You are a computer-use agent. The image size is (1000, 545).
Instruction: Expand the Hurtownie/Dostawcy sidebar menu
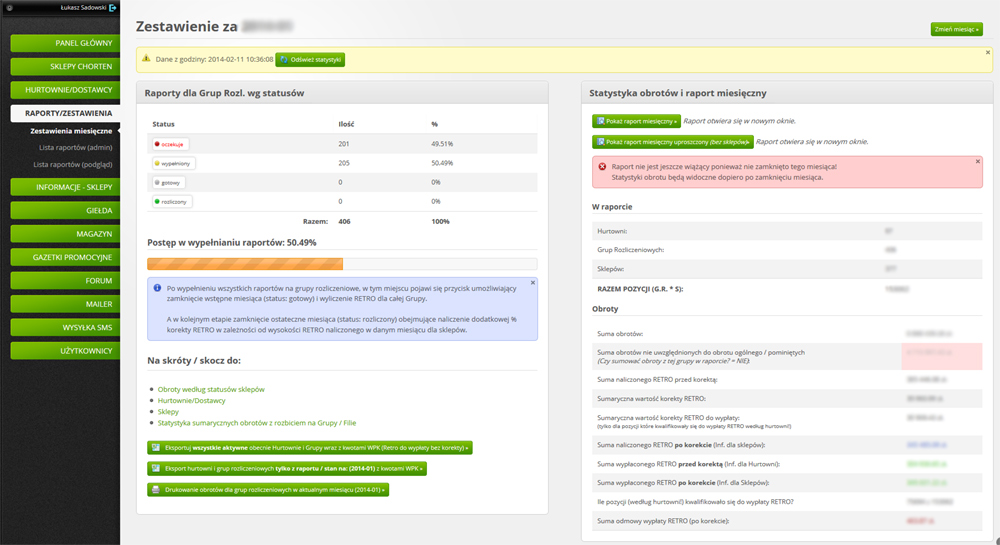66,90
